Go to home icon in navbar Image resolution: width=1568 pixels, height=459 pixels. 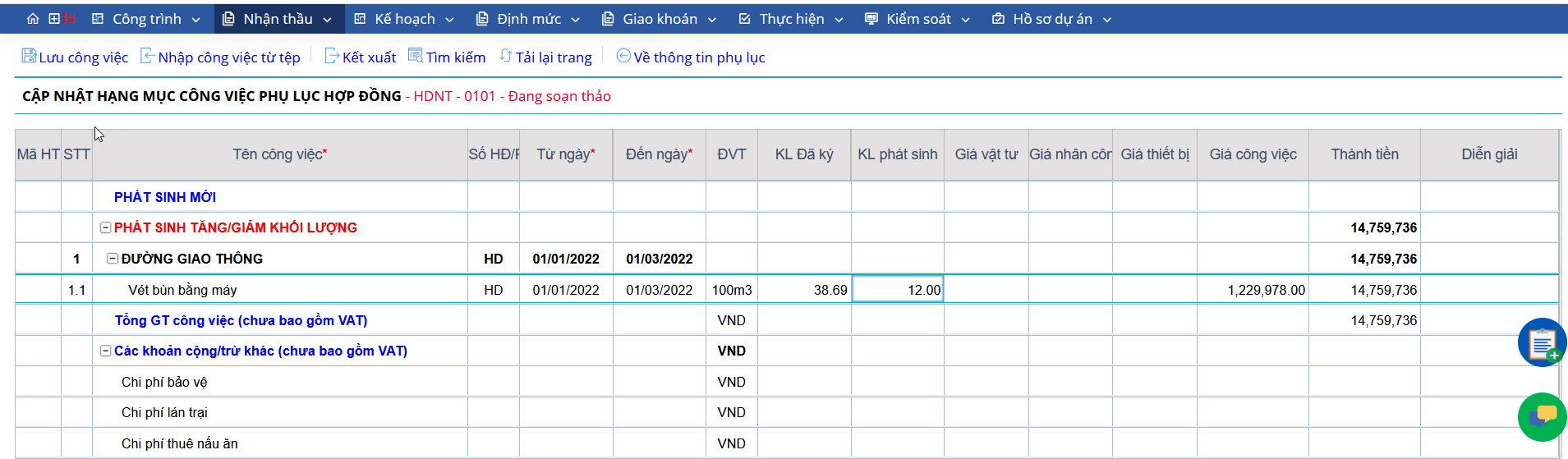click(x=33, y=19)
